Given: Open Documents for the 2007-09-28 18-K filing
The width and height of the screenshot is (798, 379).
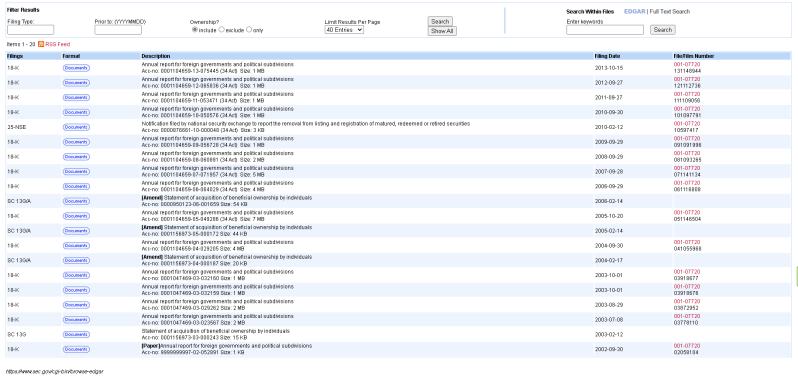Looking at the screenshot, I should point(76,171).
